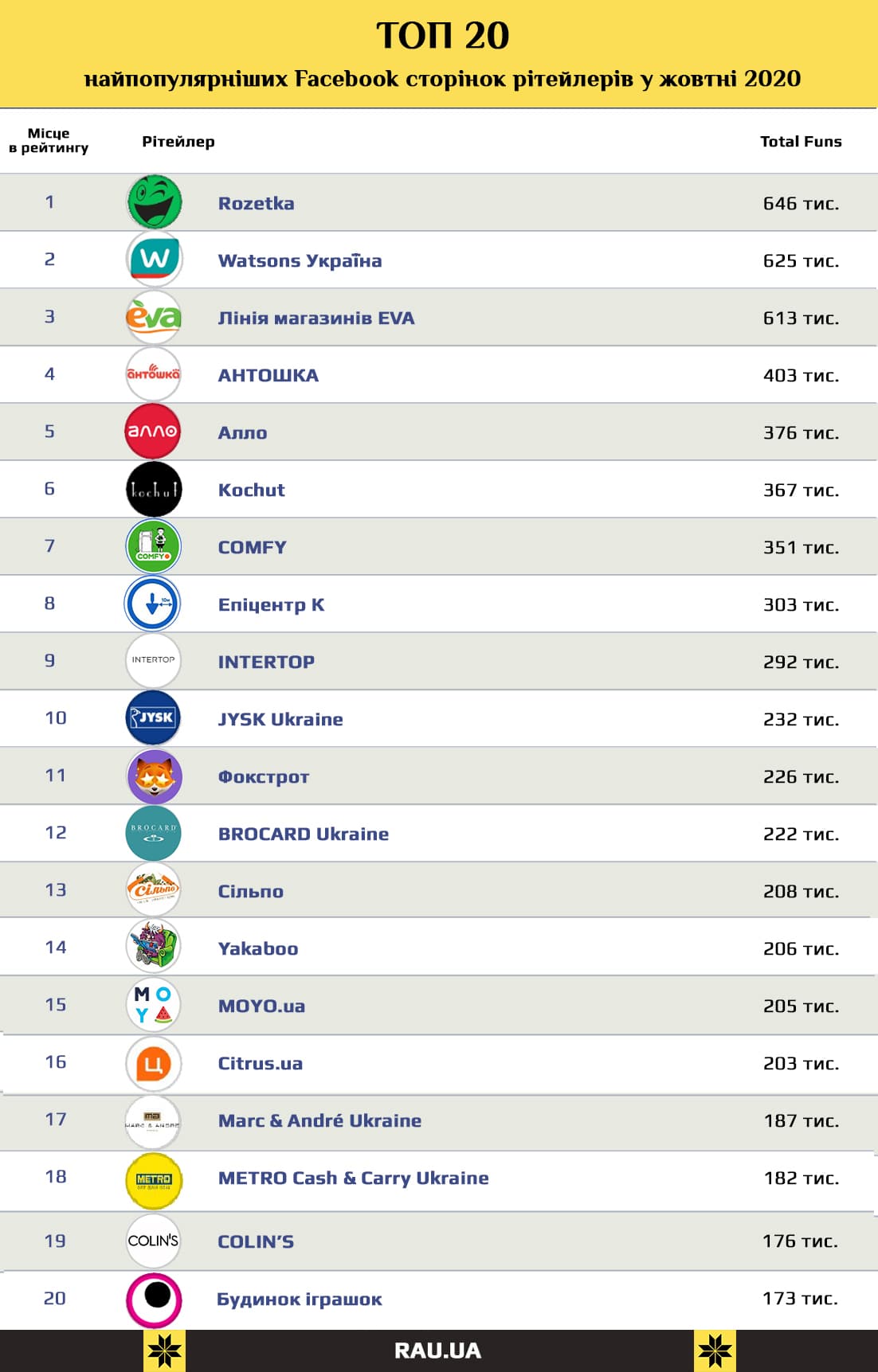Viewport: 878px width, 1372px height.
Task: Select the orange Citrus.ua logo
Action: (x=154, y=1064)
